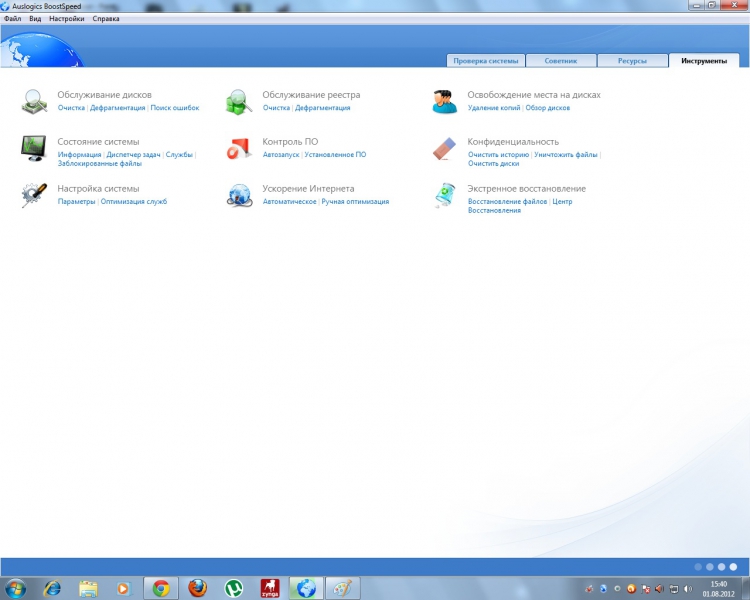Image resolution: width=750 pixels, height=600 pixels.
Task: Open the Диспетчер задач link
Action: click(x=133, y=155)
